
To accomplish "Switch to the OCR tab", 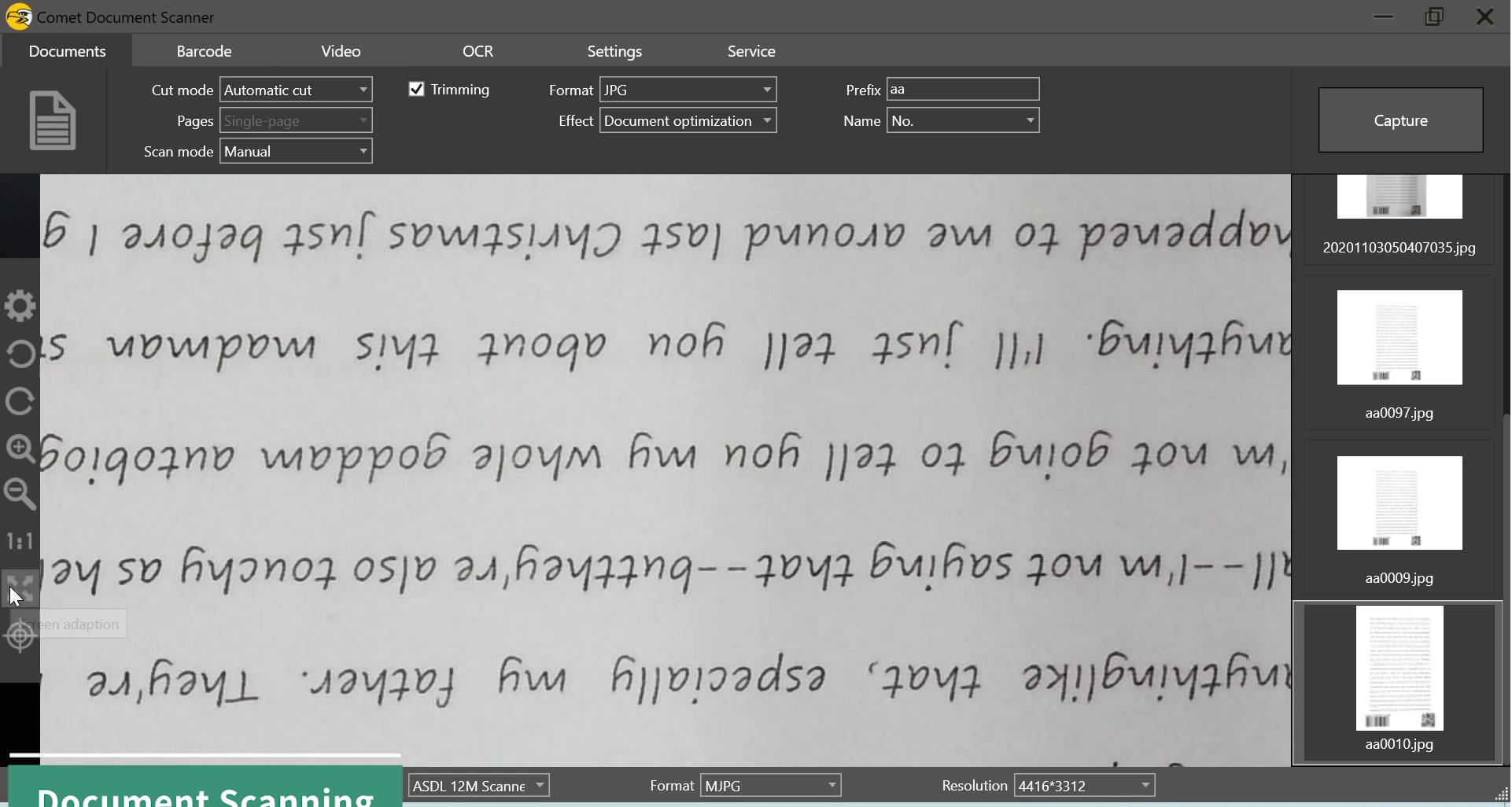I will [478, 51].
